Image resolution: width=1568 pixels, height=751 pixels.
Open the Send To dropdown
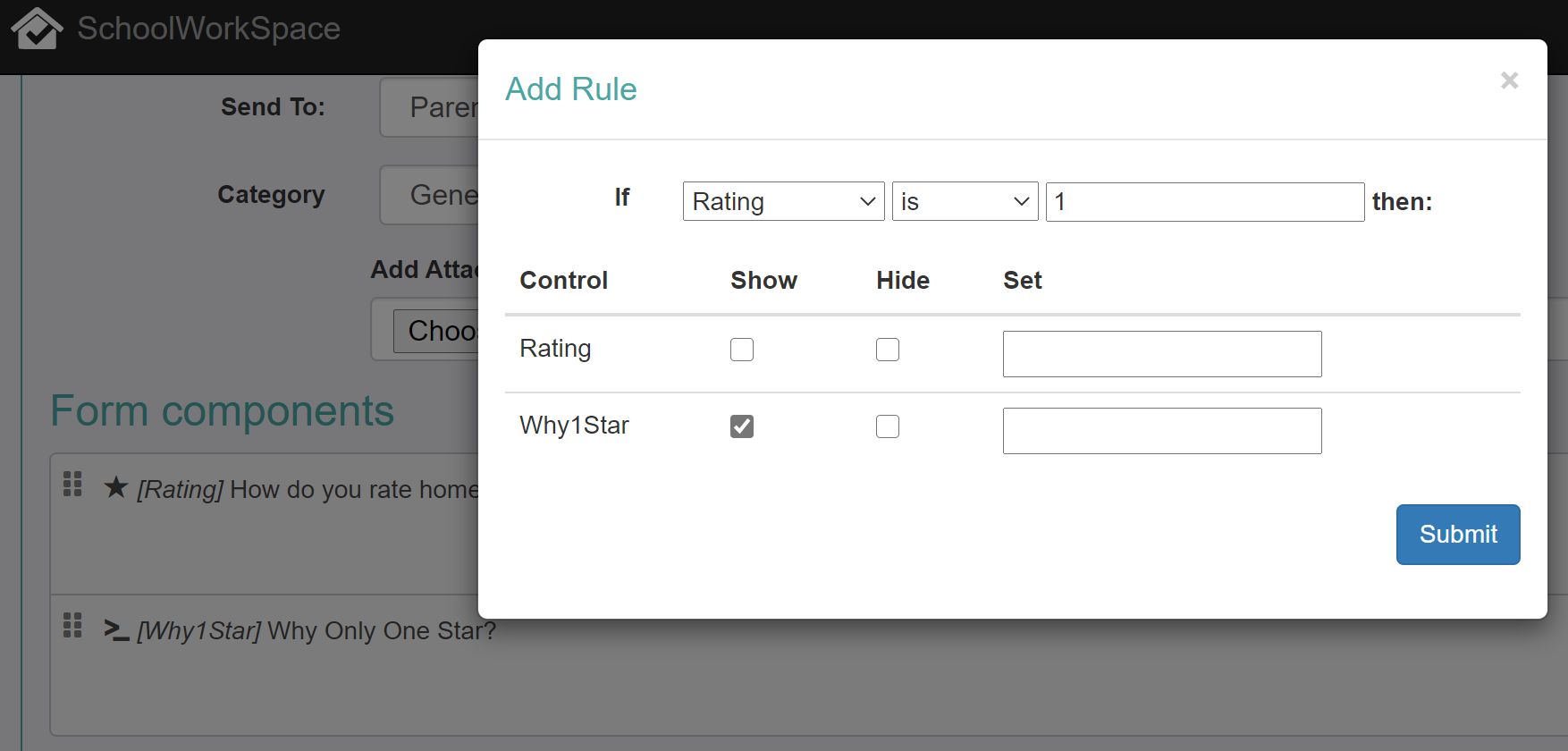click(430, 107)
